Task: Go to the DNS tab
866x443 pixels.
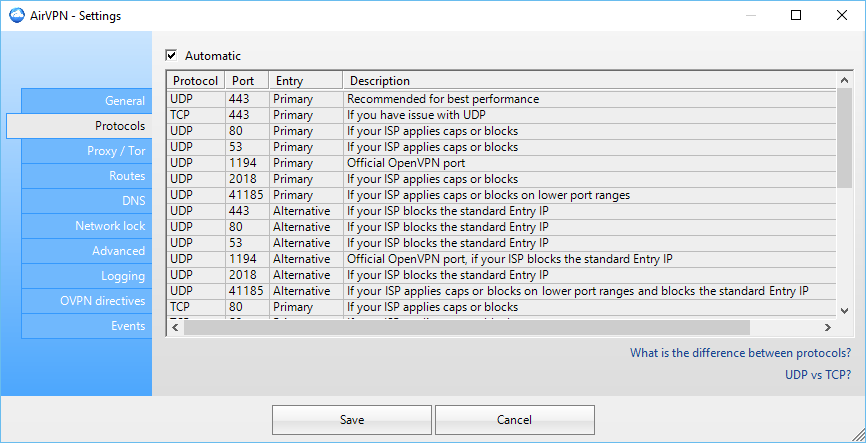Action: pos(87,201)
